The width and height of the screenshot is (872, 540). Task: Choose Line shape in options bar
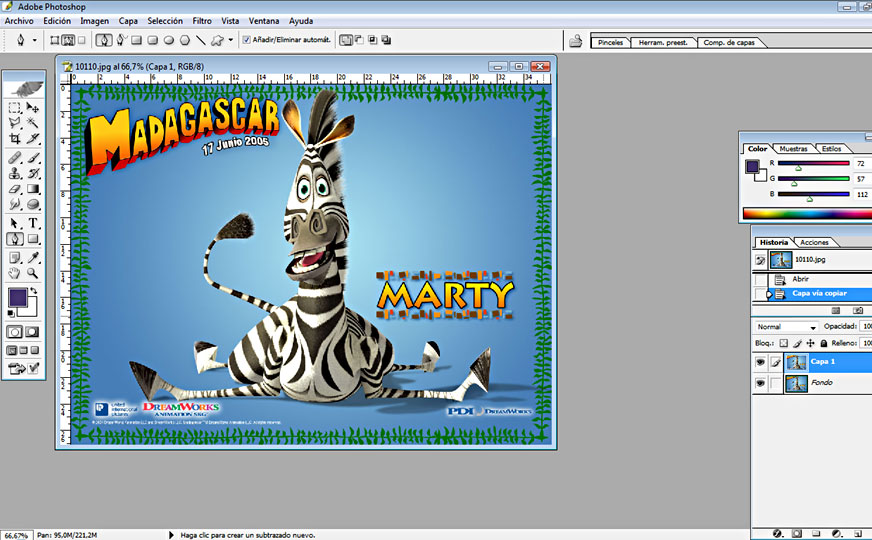[201, 40]
